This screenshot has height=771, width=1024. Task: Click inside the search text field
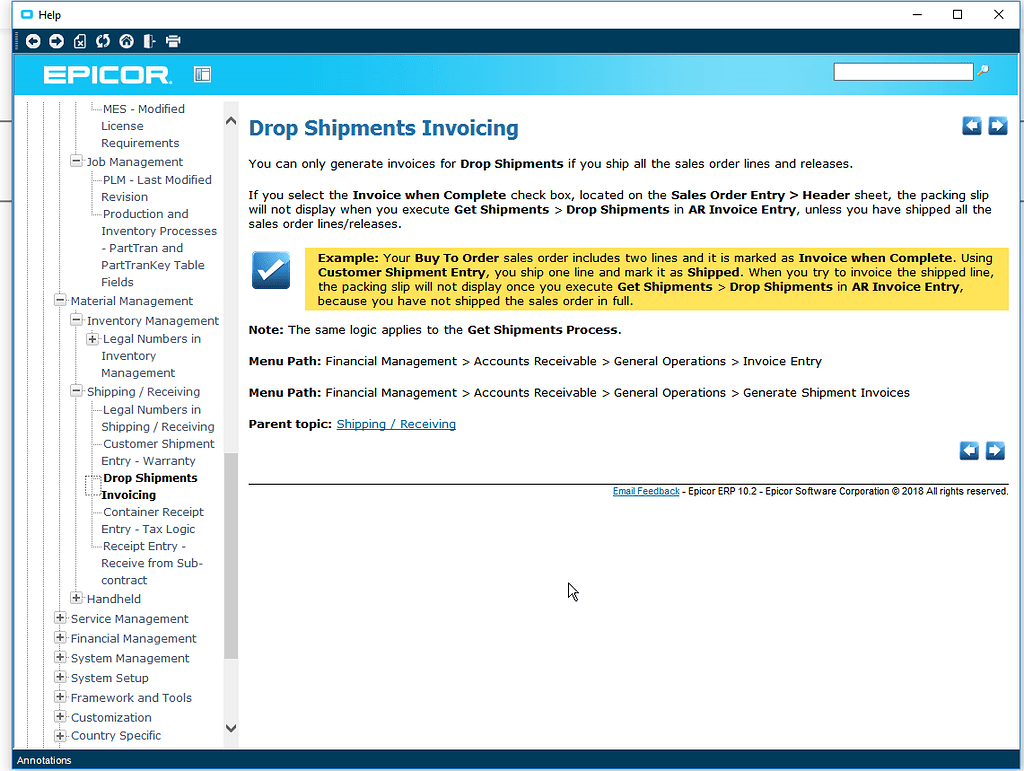(900, 71)
